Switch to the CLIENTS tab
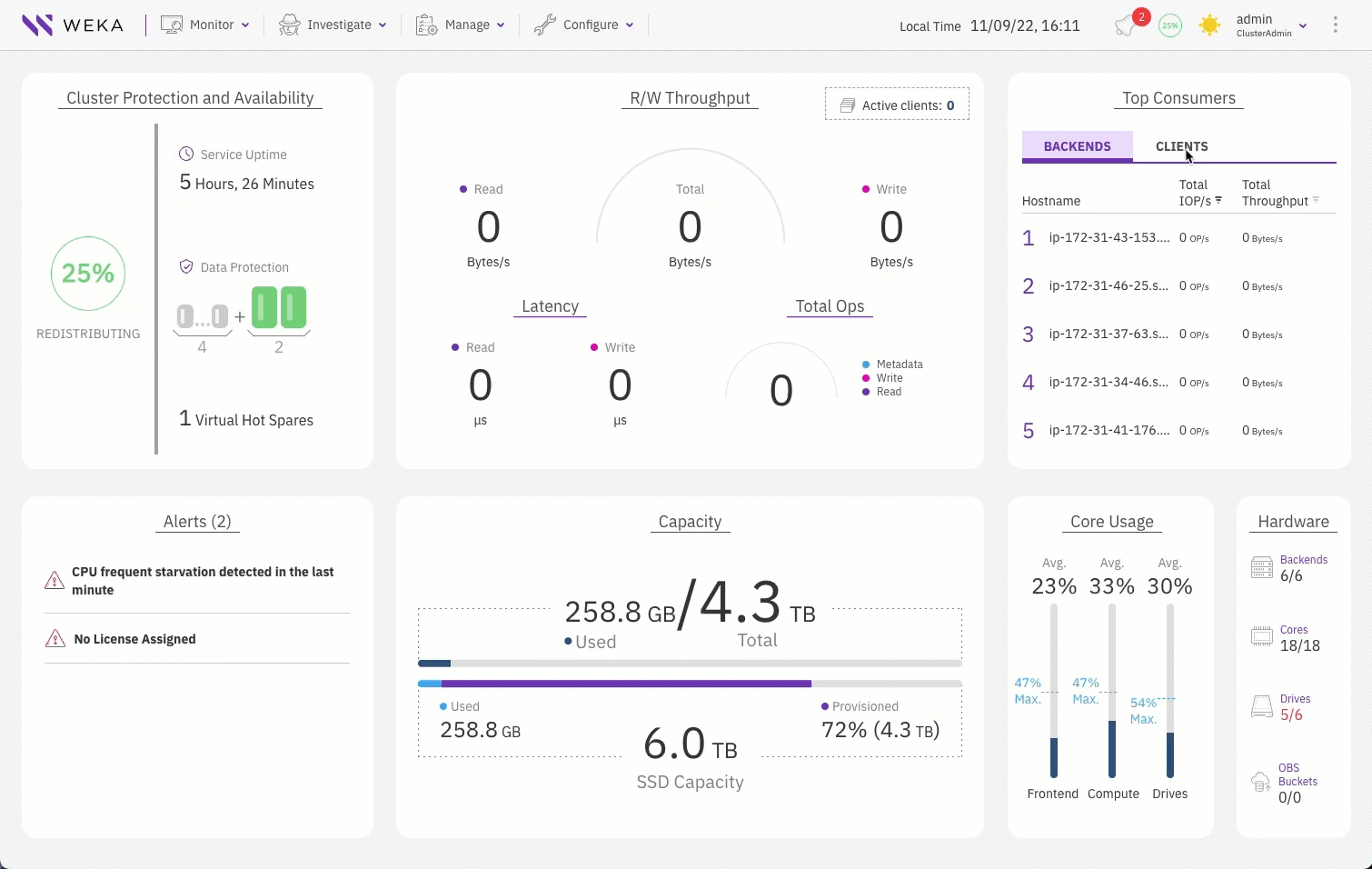 coord(1181,146)
